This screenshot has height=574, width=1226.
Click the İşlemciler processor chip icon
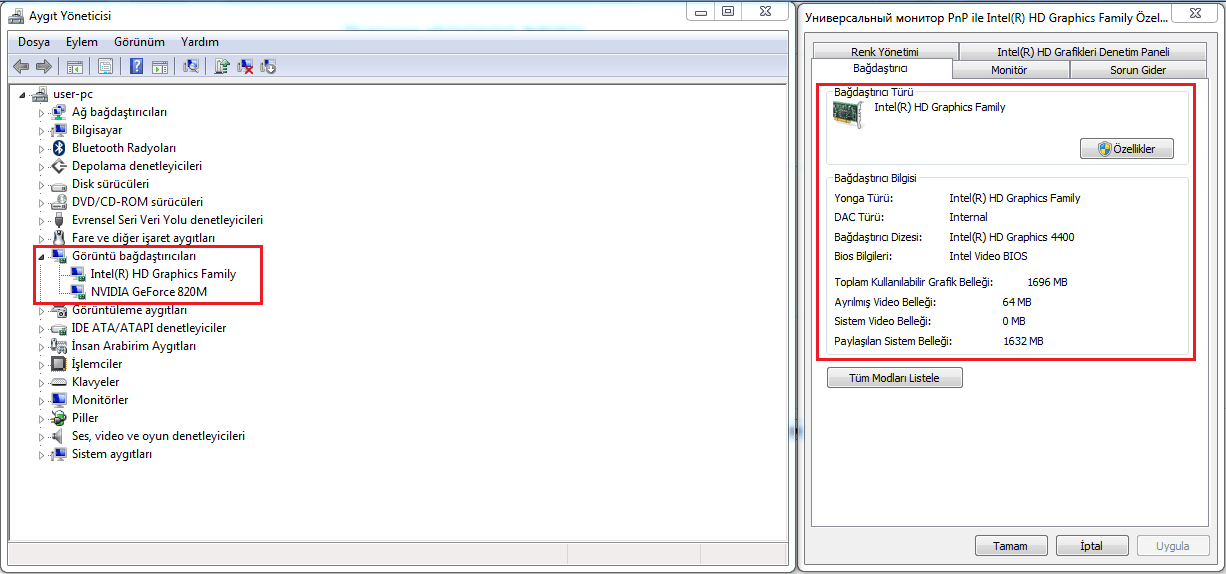point(59,364)
